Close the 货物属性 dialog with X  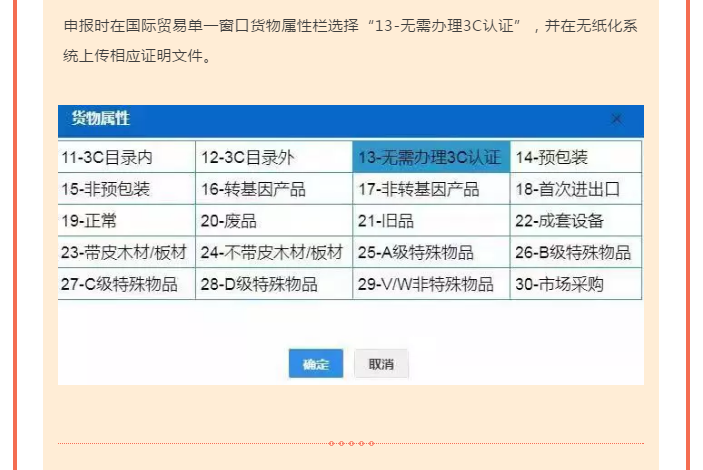click(x=616, y=119)
